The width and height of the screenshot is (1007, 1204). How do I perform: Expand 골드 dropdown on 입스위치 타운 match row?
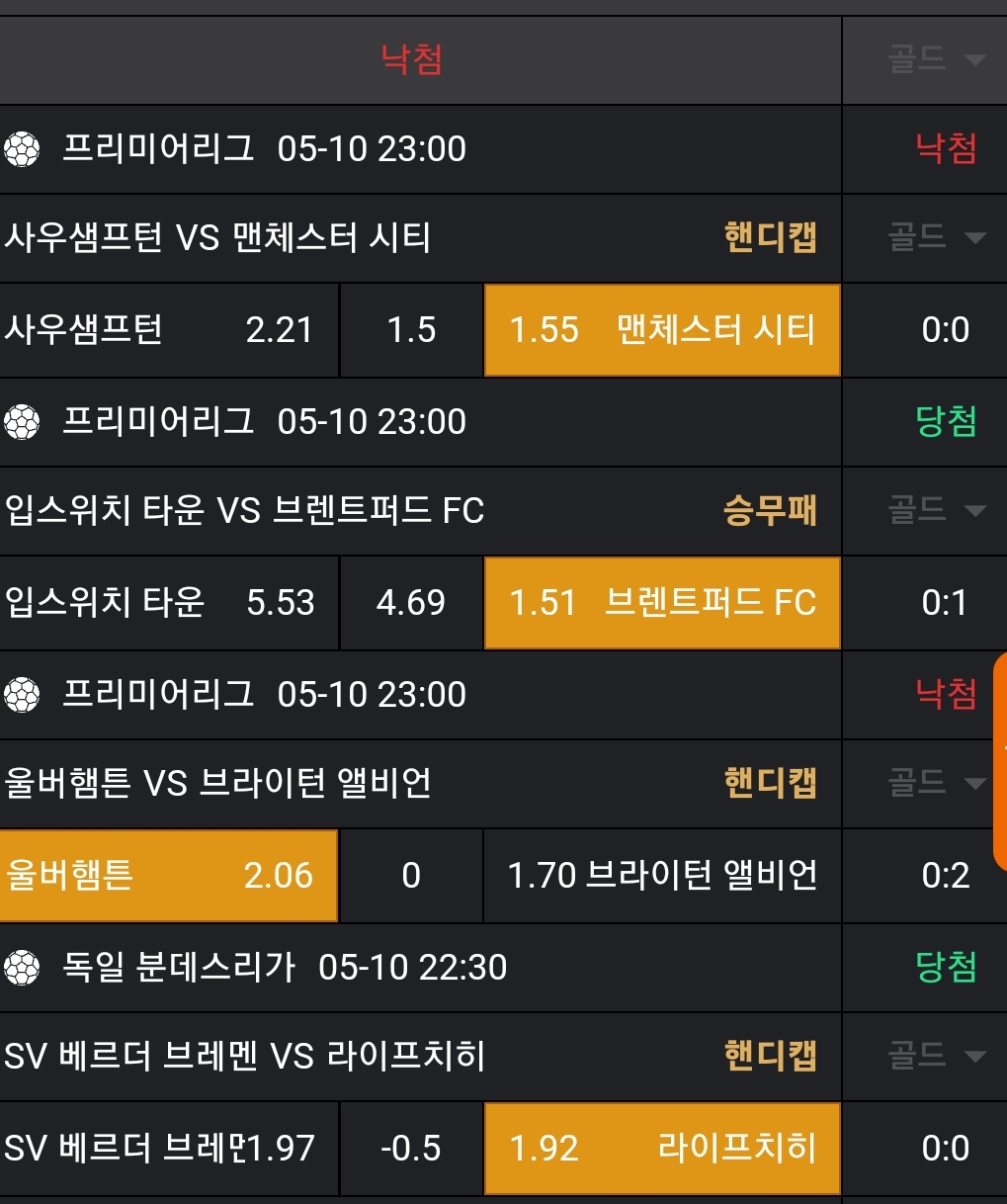coord(936,510)
